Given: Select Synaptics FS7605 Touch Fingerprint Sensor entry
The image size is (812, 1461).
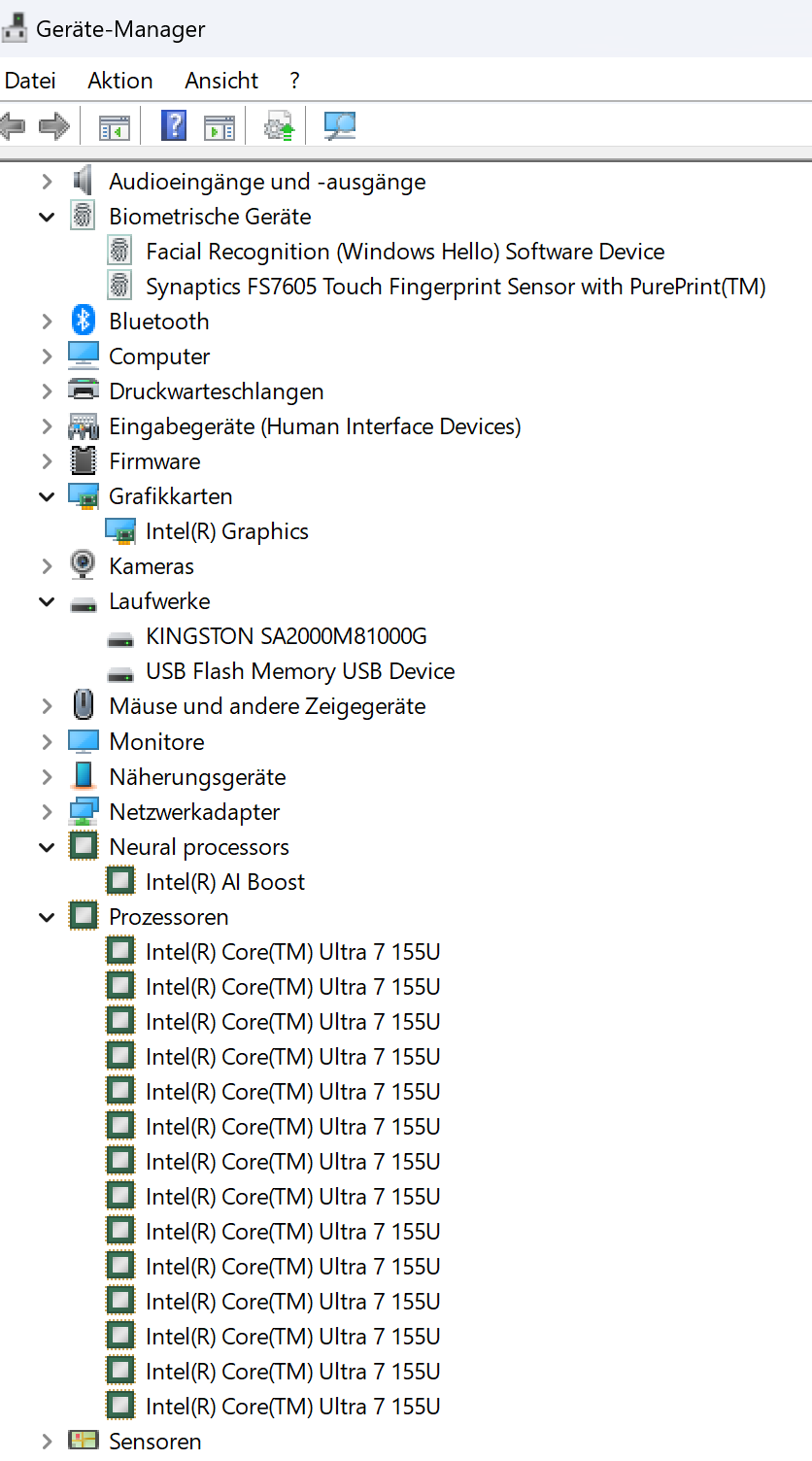Looking at the screenshot, I should click(456, 287).
